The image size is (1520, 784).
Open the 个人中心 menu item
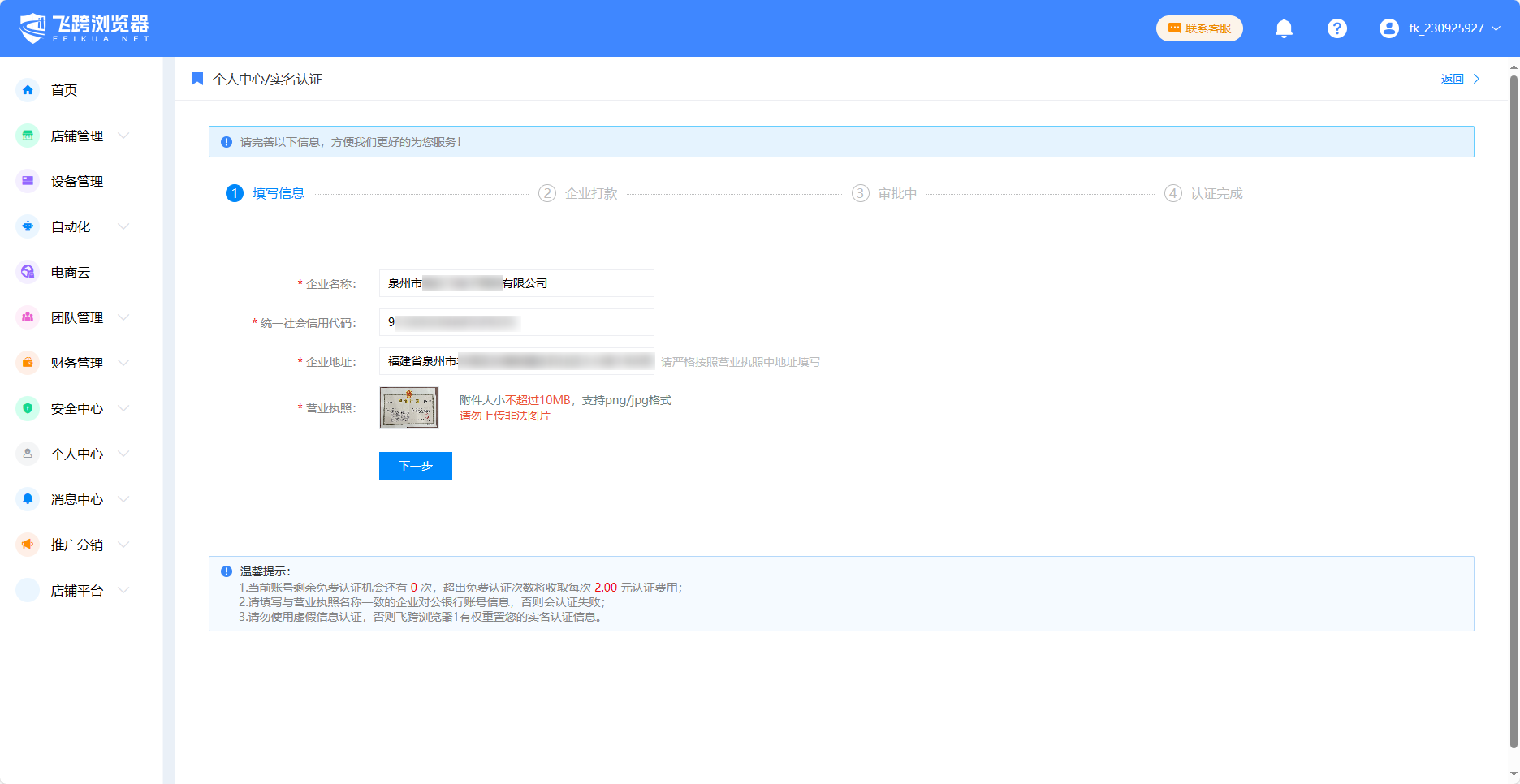tap(77, 454)
